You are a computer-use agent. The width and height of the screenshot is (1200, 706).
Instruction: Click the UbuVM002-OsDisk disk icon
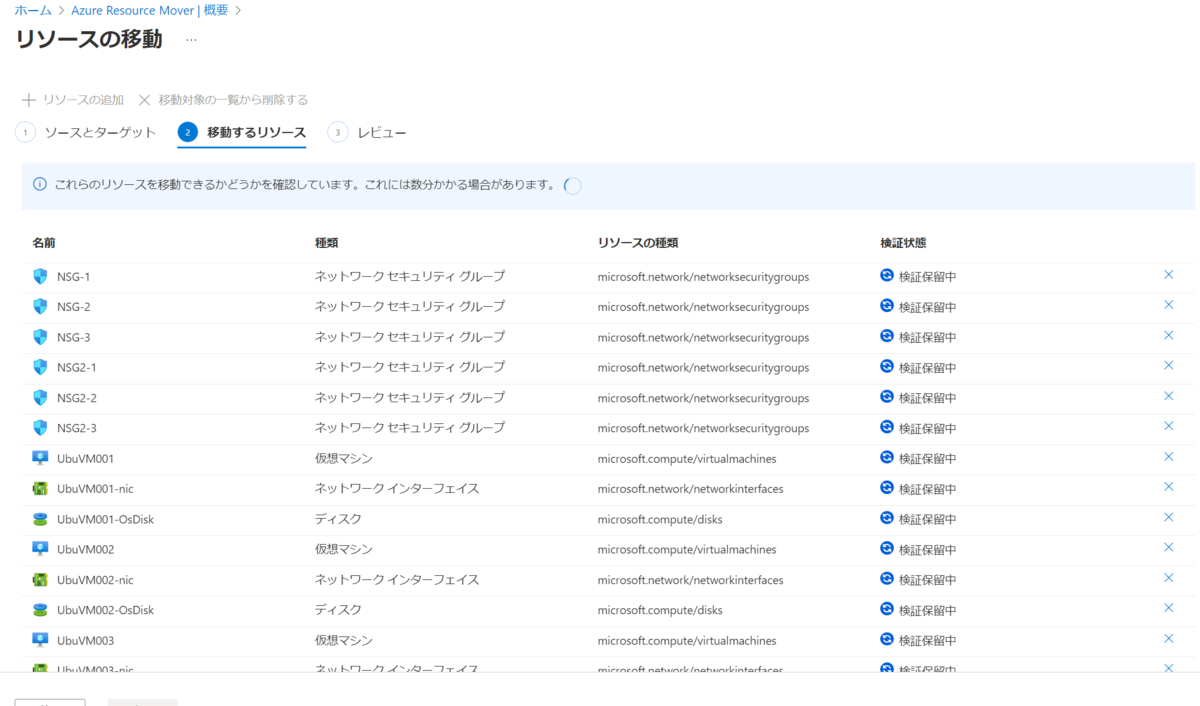(x=40, y=610)
